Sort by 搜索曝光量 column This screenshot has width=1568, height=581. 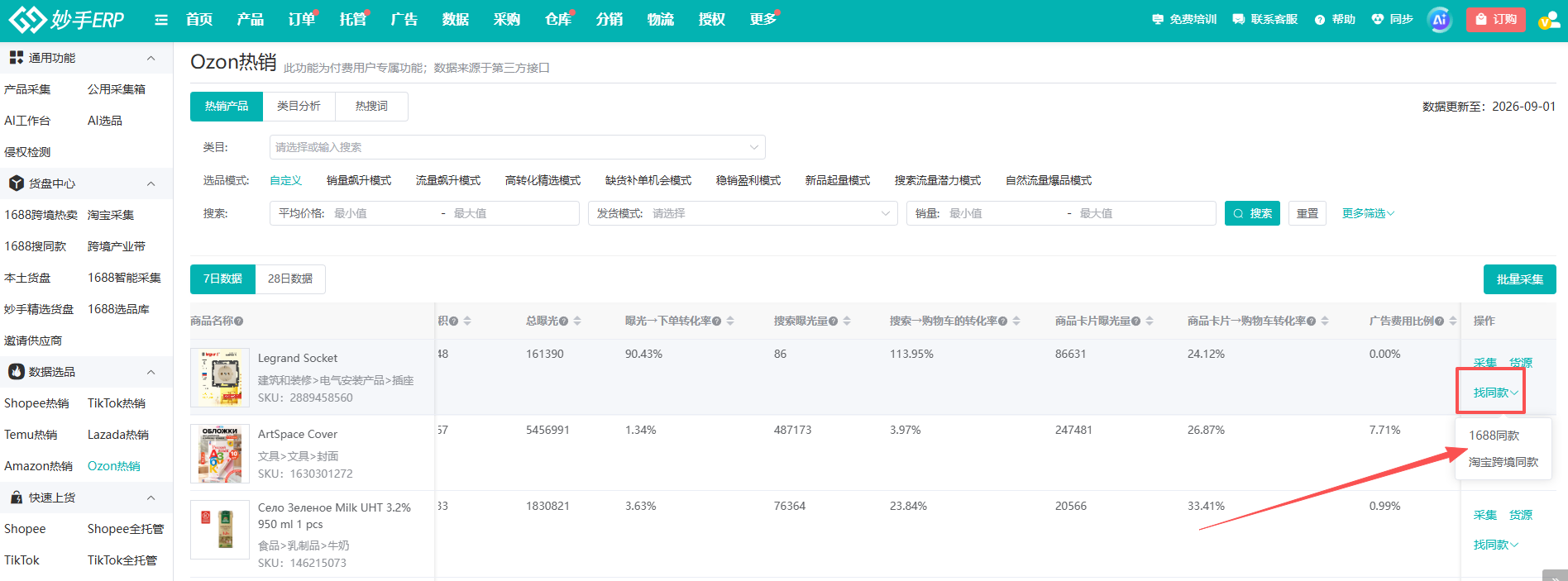pyautogui.click(x=847, y=321)
